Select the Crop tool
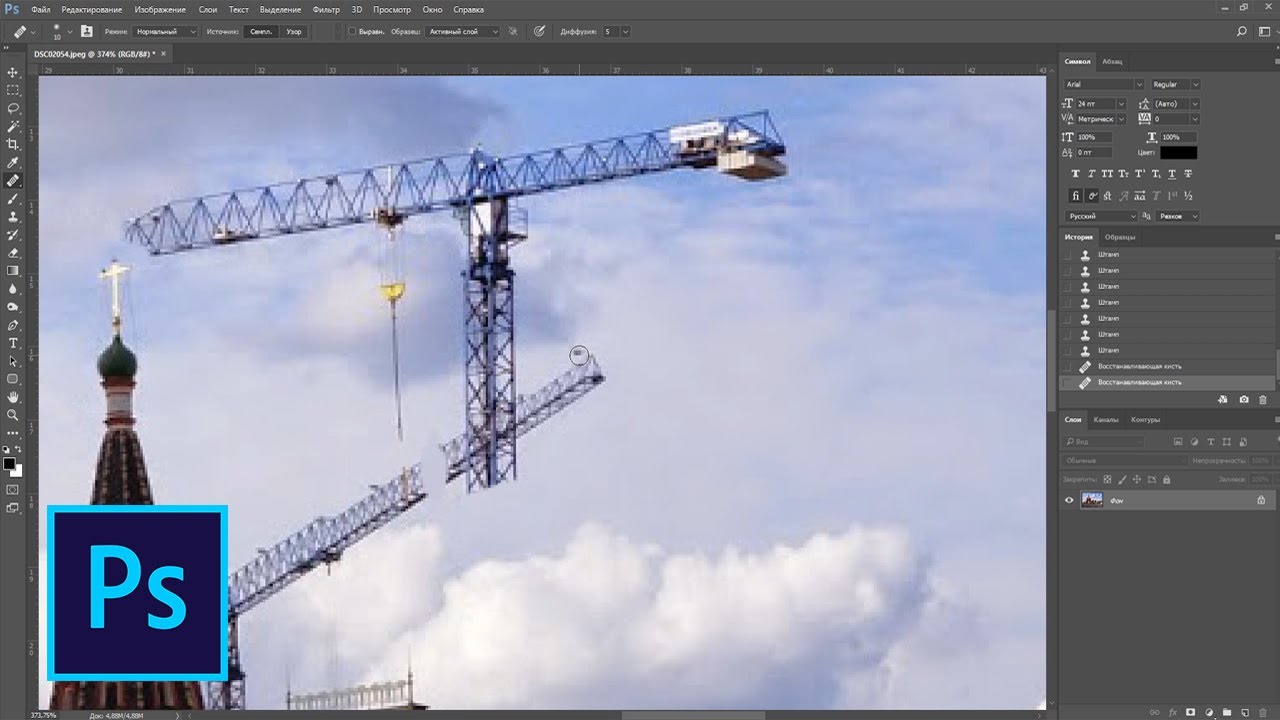This screenshot has width=1280, height=720. [13, 145]
